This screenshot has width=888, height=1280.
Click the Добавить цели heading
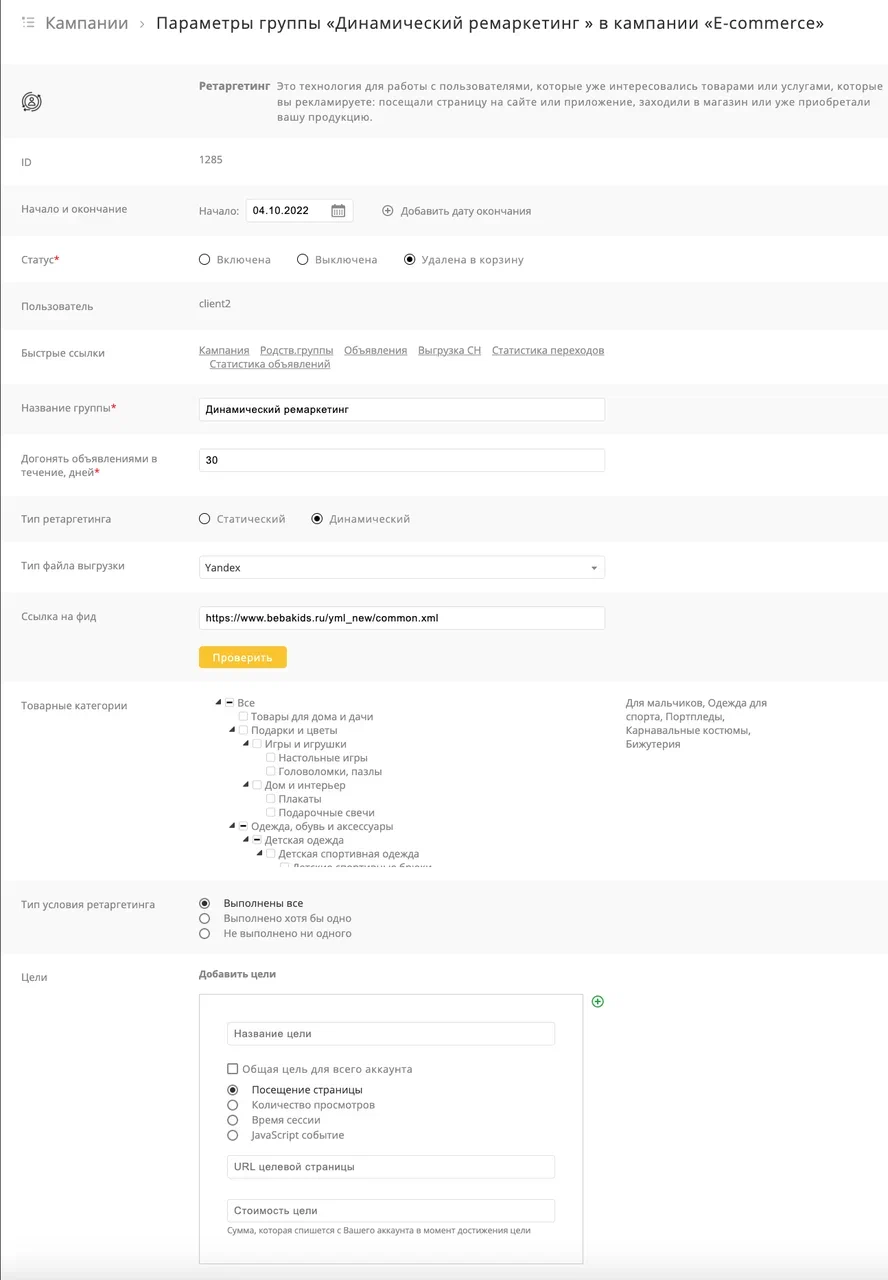[238, 974]
